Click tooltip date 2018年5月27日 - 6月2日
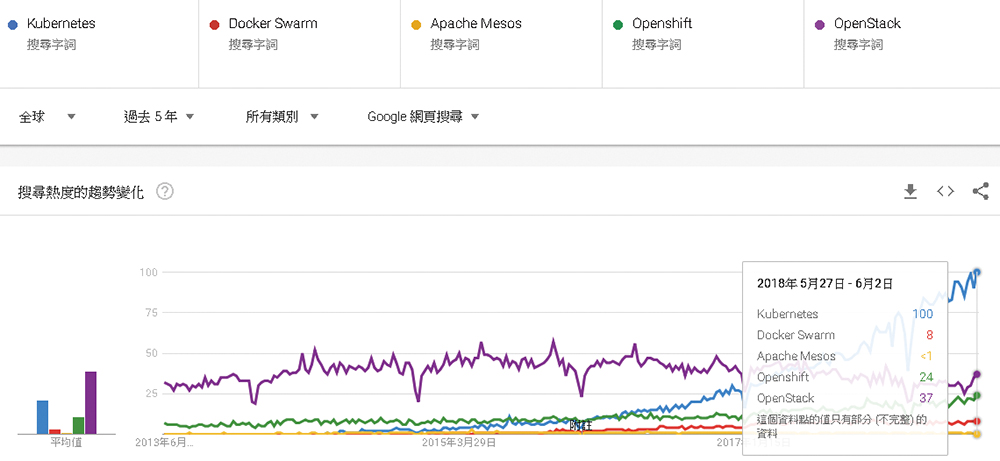 tap(825, 283)
